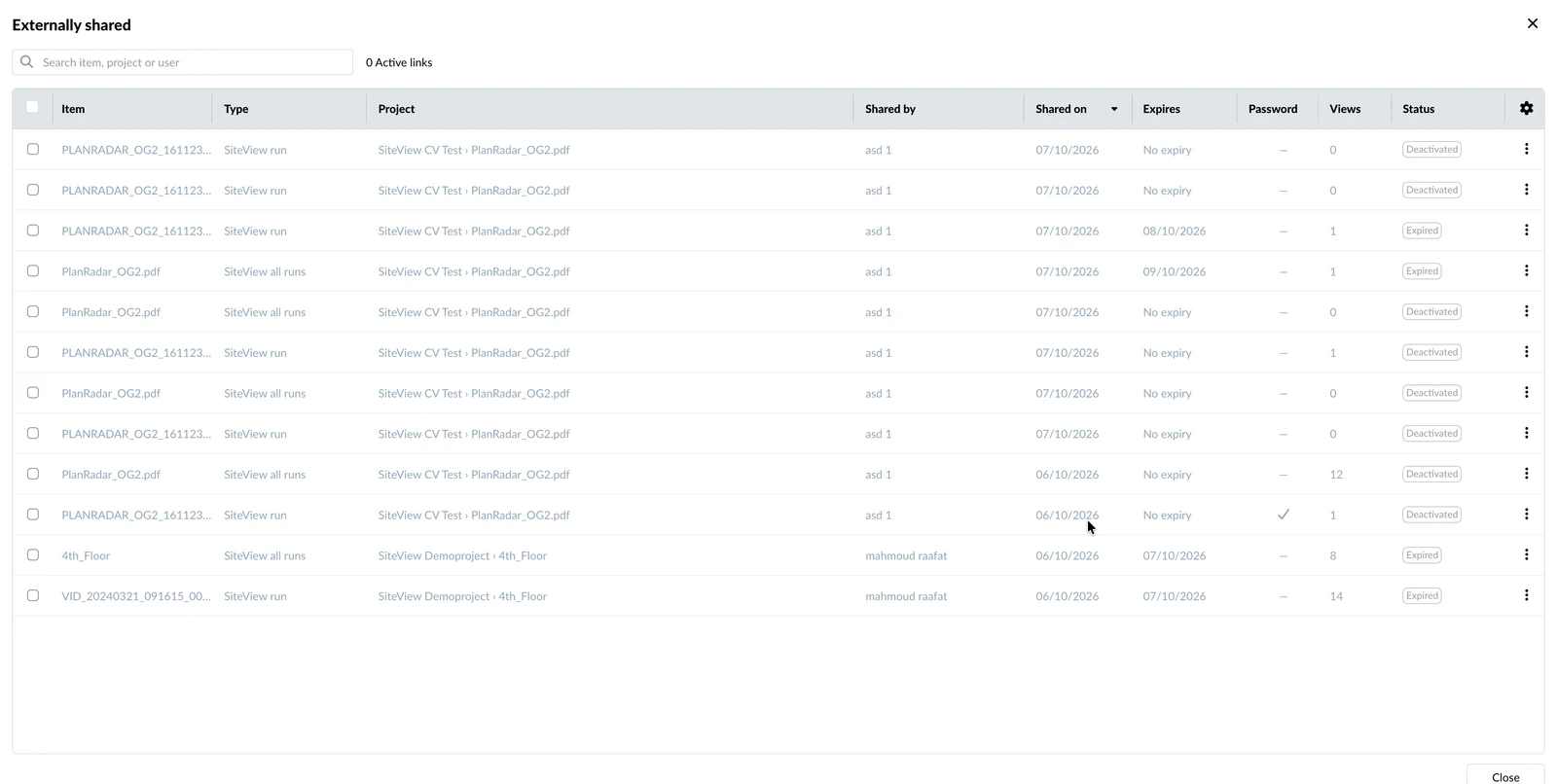Image resolution: width=1557 pixels, height=784 pixels.
Task: Open the 4th_Floor item link
Action: (86, 555)
